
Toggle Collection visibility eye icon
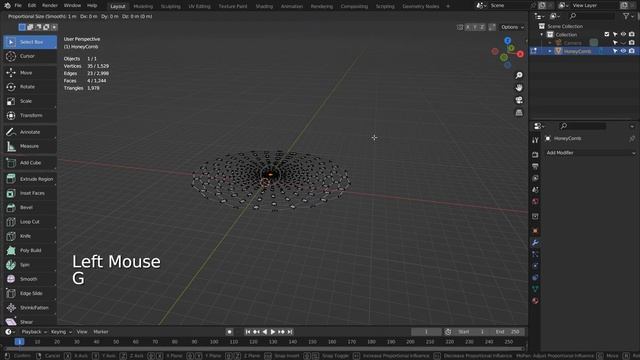coord(623,34)
